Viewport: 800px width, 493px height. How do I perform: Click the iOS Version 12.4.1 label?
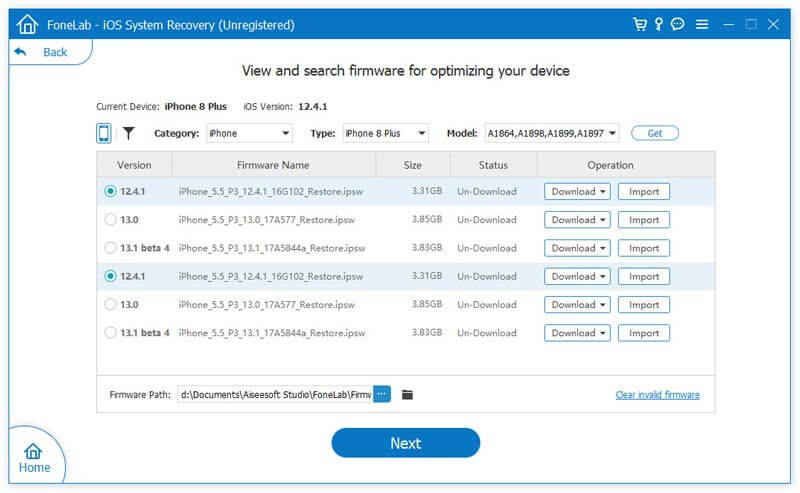285,106
